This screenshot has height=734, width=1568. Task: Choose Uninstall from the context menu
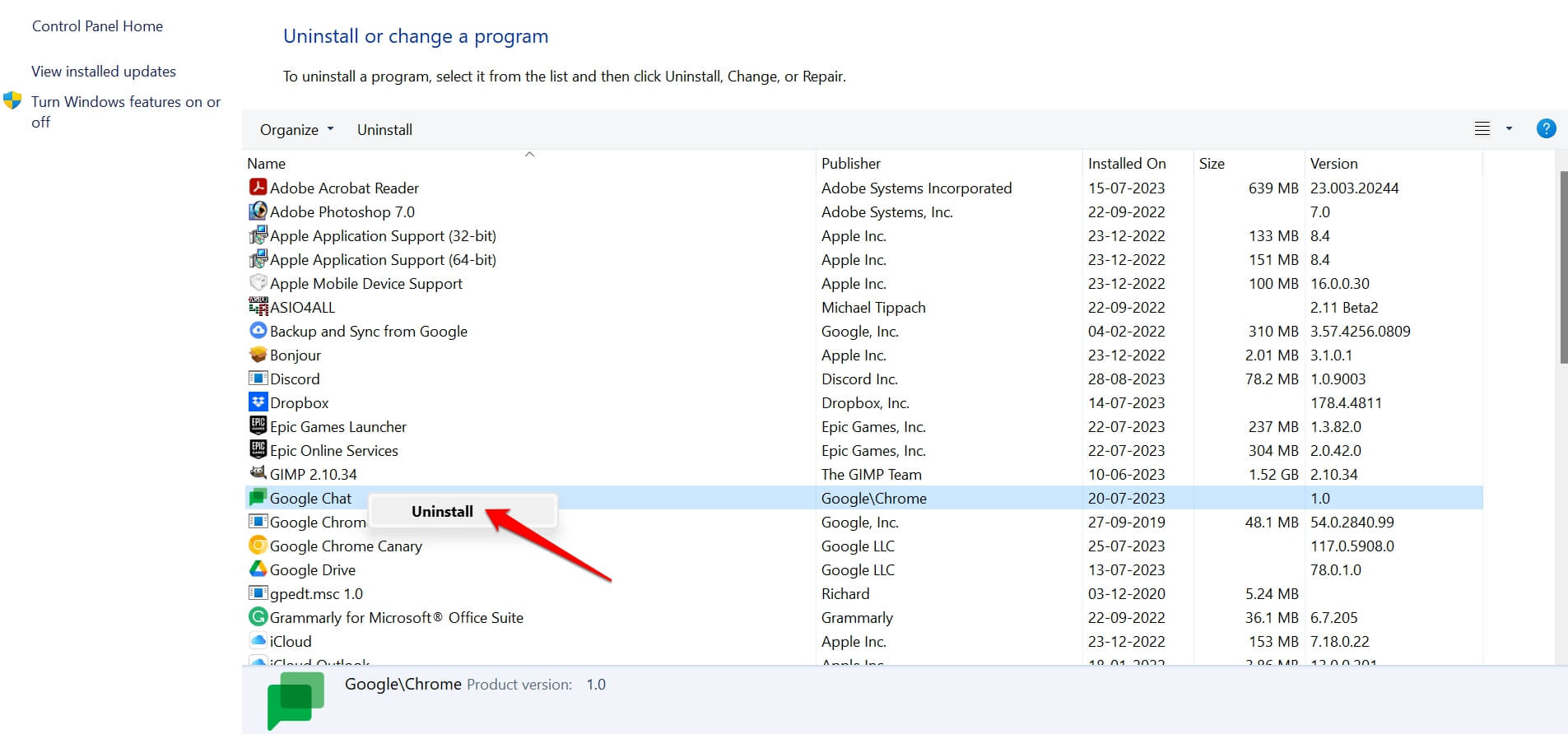[442, 511]
